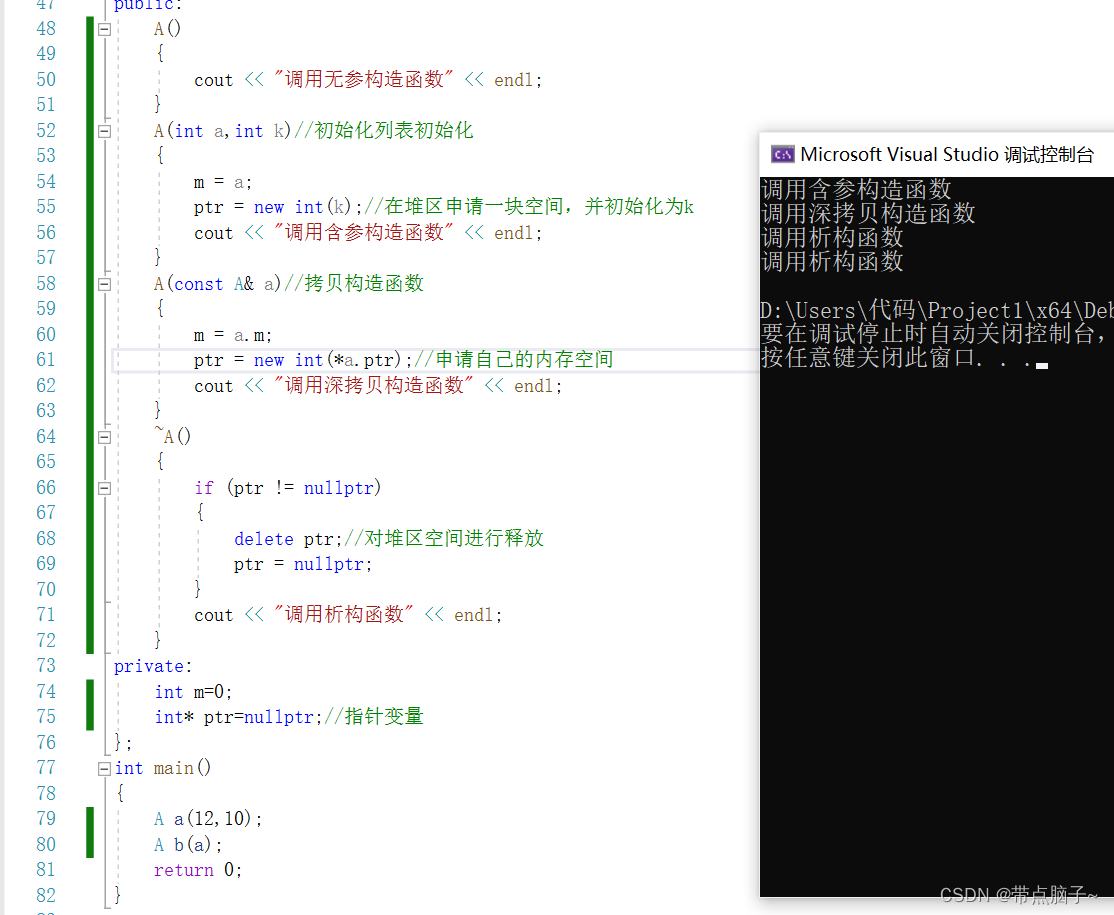Image resolution: width=1114 pixels, height=915 pixels.
Task: Collapse the int main() function fold
Action: (104, 769)
